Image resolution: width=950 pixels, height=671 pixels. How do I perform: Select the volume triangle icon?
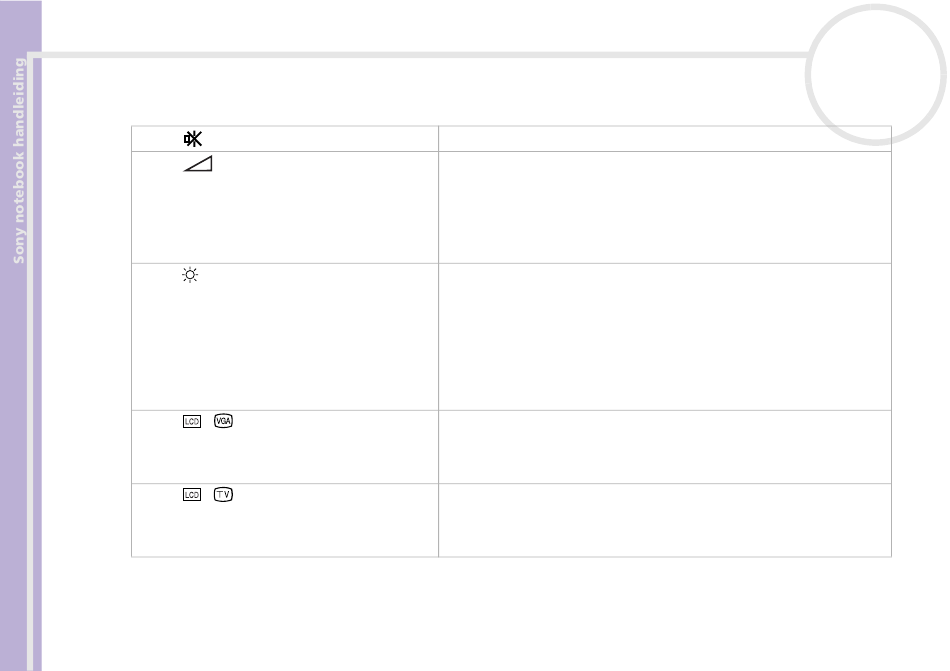[198, 164]
